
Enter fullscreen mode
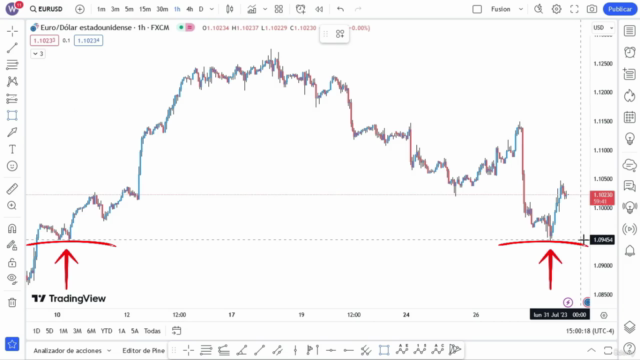[574, 9]
